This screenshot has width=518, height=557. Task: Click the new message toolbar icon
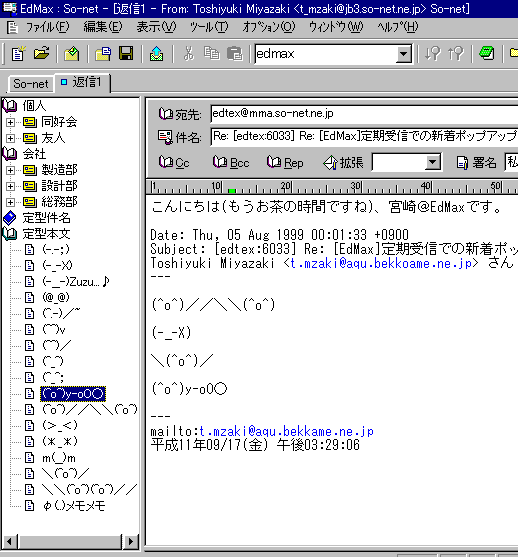click(x=18, y=54)
